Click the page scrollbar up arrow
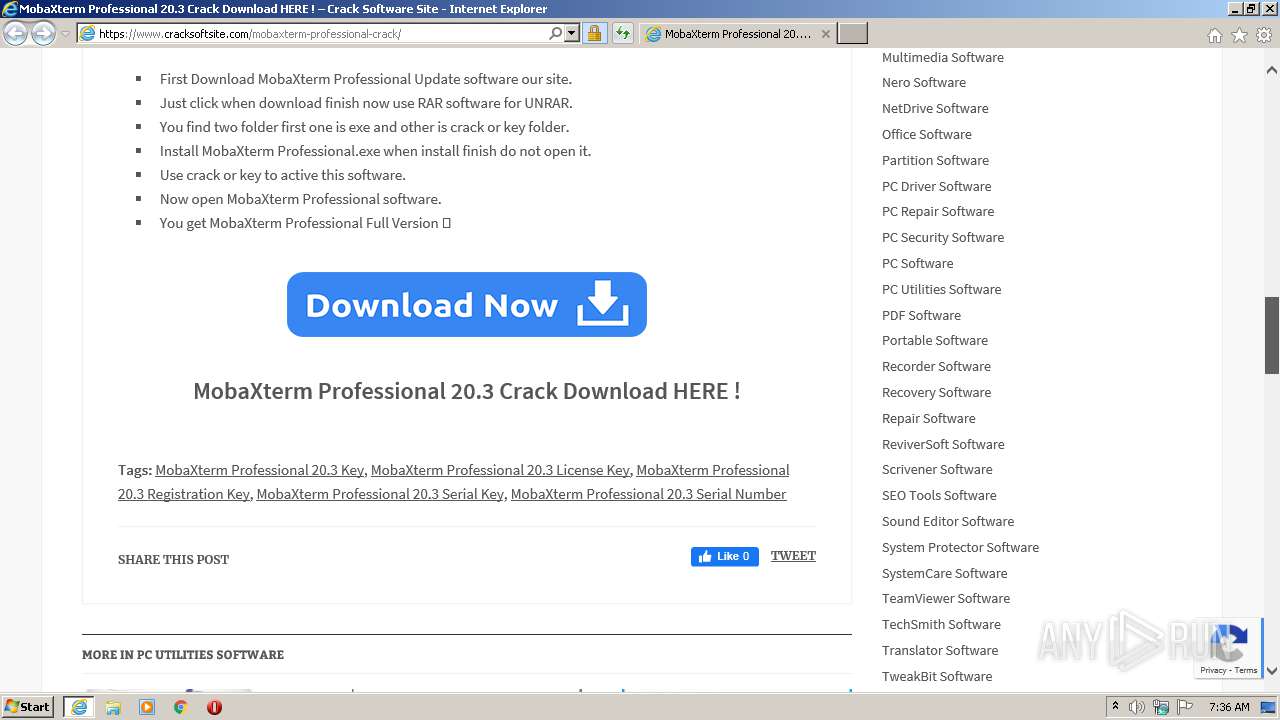This screenshot has width=1280, height=720. [x=1272, y=71]
